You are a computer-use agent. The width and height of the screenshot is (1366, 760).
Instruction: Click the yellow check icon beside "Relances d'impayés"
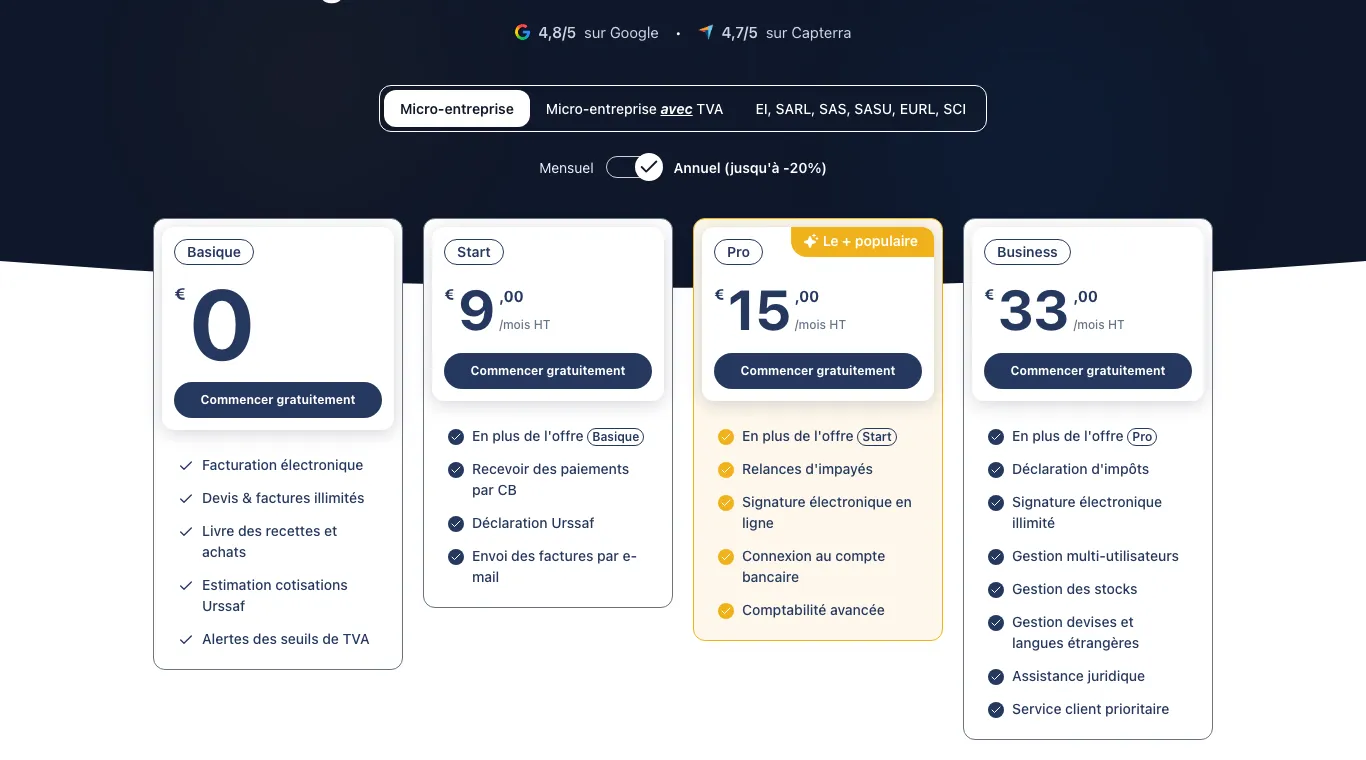pyautogui.click(x=726, y=470)
